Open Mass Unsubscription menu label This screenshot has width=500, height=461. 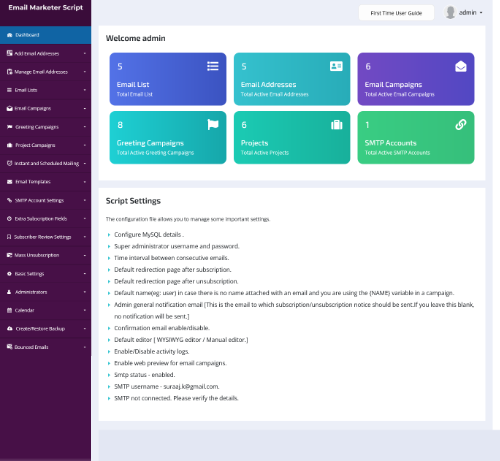[37, 255]
